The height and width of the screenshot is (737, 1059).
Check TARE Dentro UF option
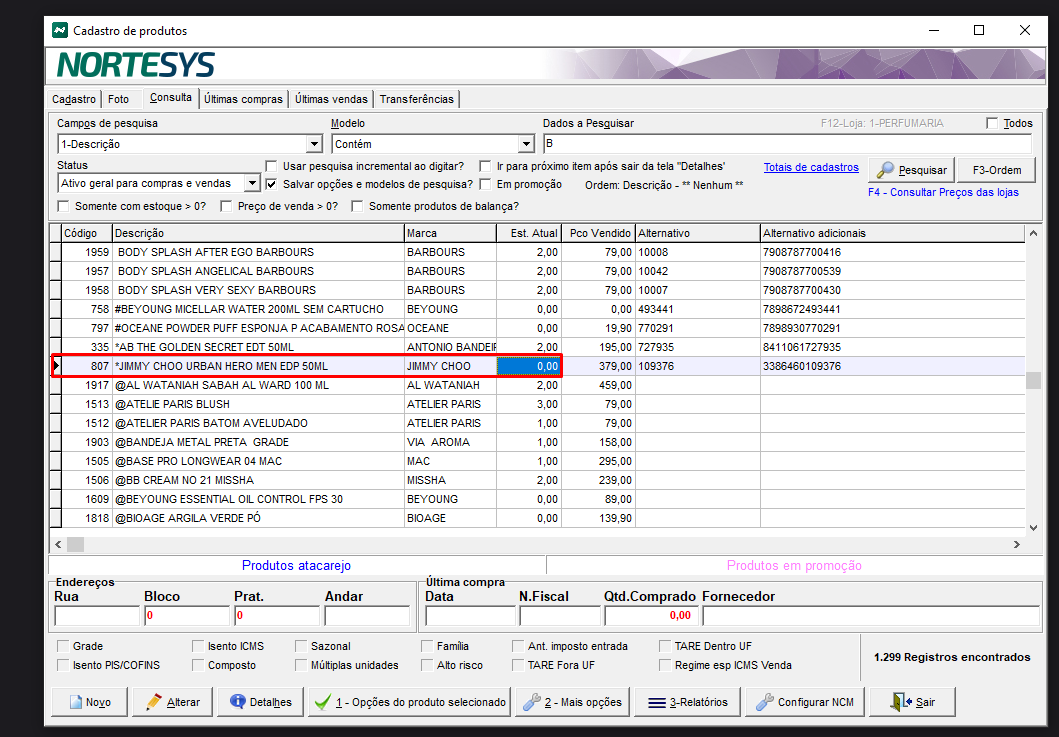click(665, 646)
